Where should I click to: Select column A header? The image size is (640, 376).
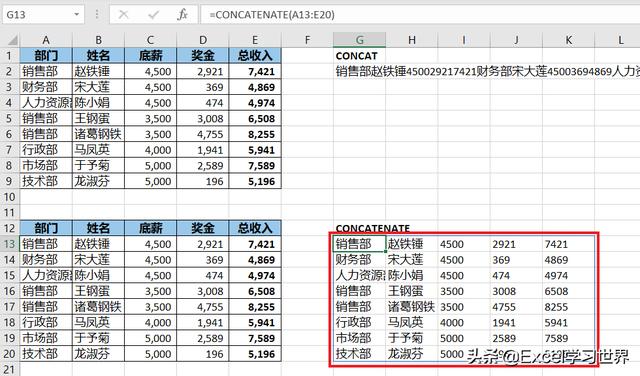point(46,40)
